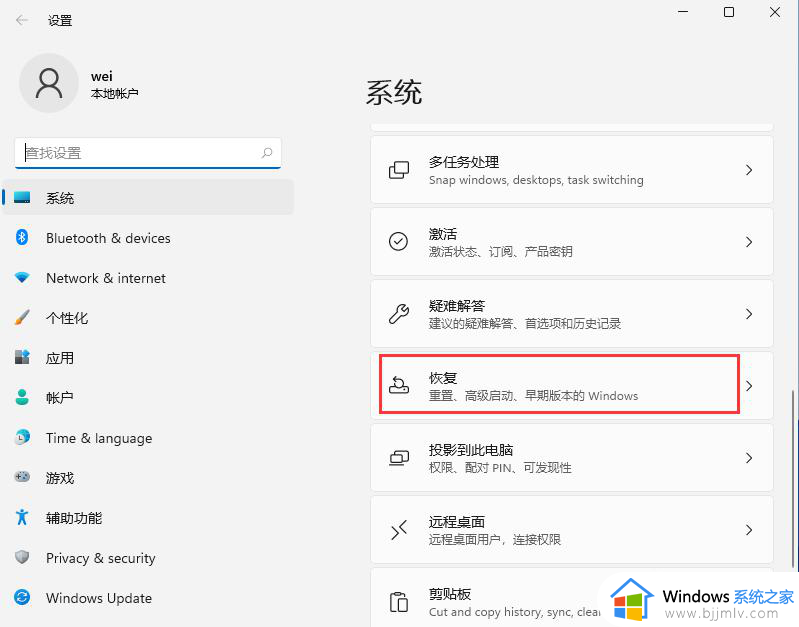Click the wei account name
Viewport: 799px width, 627px height.
(x=101, y=76)
